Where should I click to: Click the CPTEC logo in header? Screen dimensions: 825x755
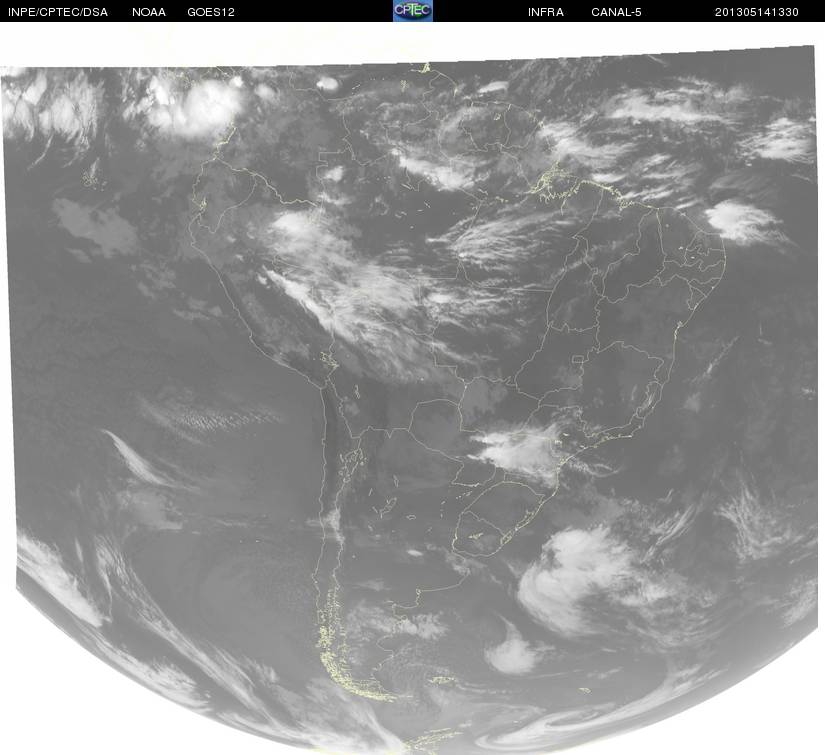pyautogui.click(x=412, y=11)
